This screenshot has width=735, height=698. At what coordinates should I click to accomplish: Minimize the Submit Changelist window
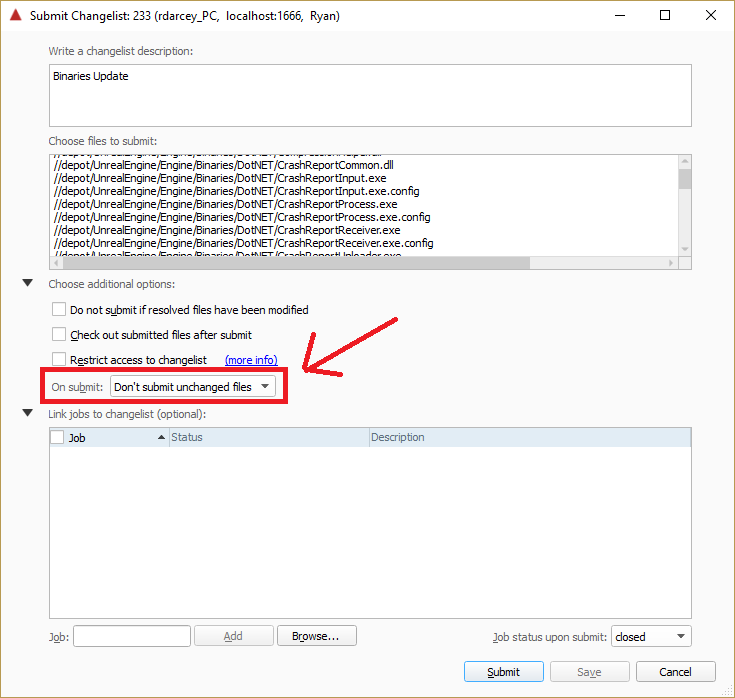(x=620, y=15)
